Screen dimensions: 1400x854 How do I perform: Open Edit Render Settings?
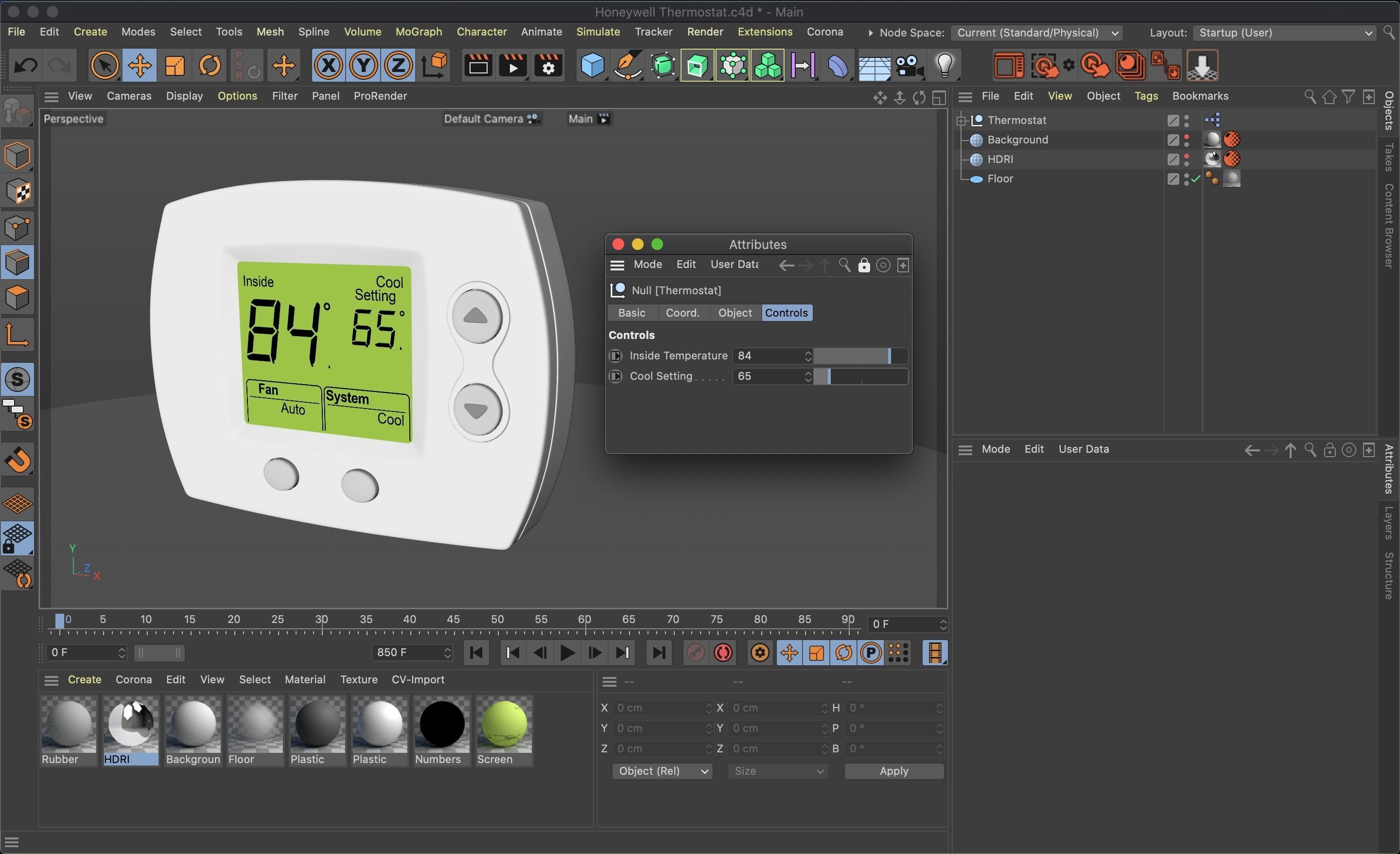click(x=548, y=65)
